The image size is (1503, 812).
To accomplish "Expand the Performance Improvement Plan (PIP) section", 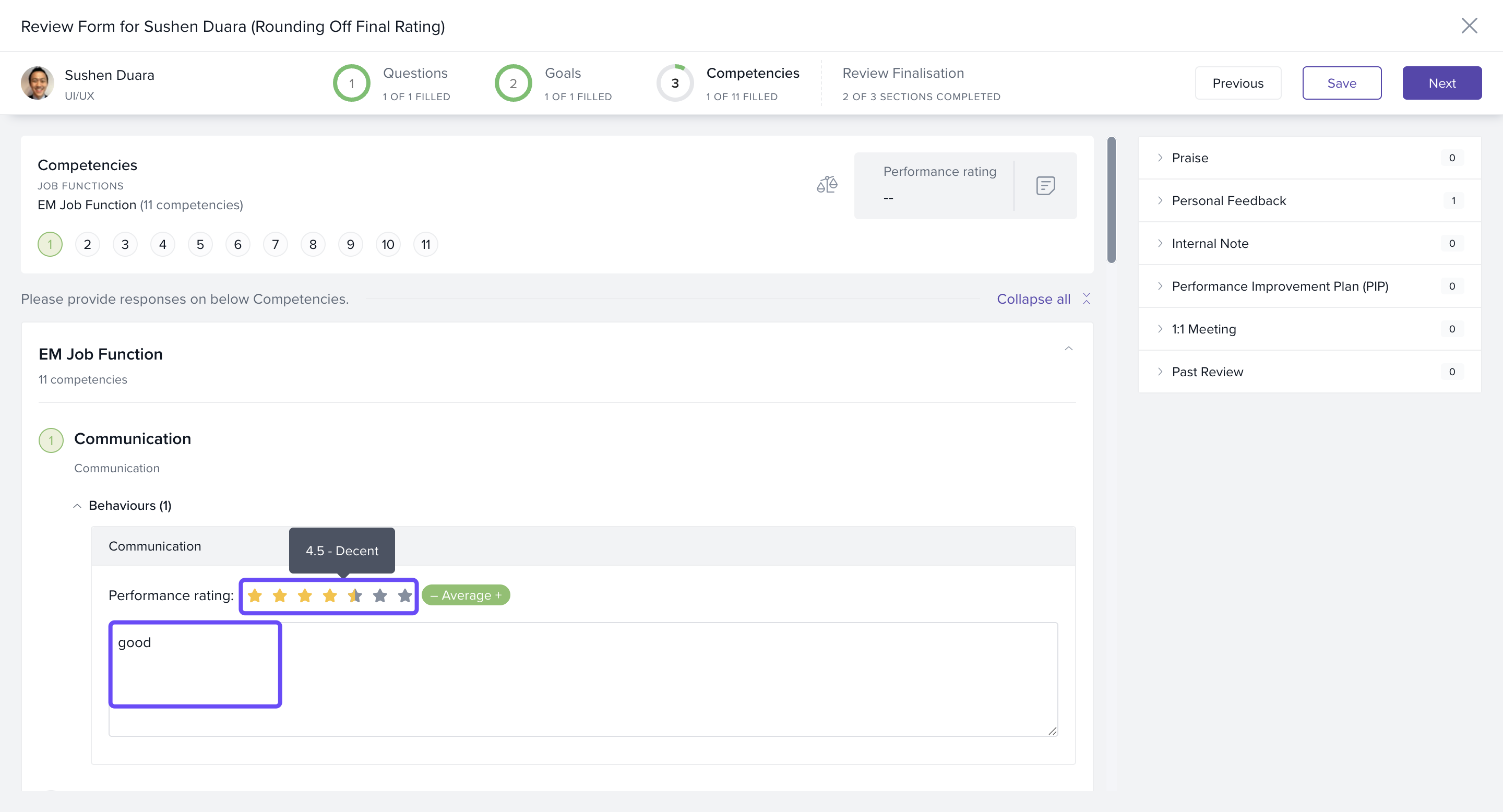I will click(1280, 286).
